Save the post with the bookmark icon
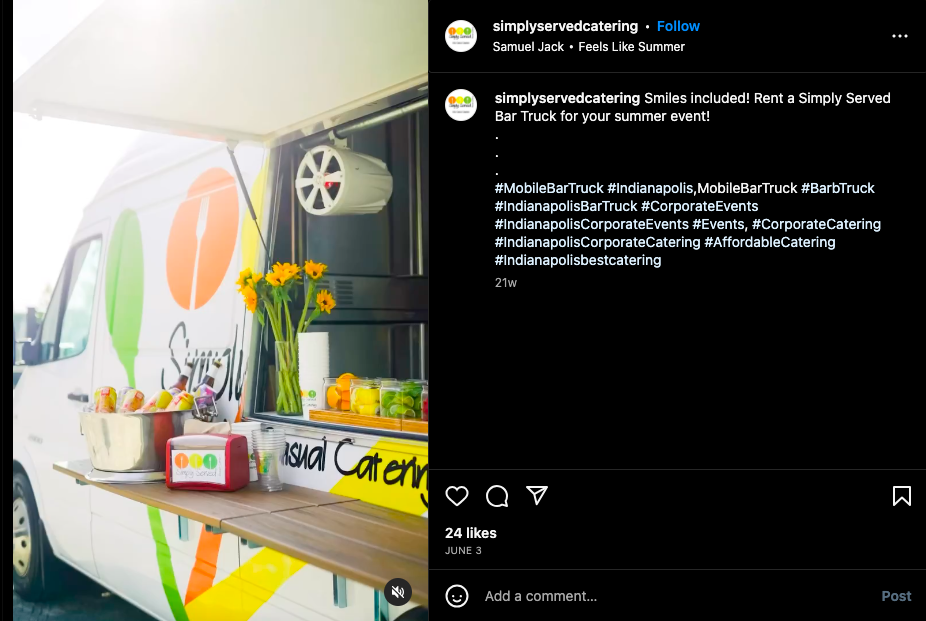The image size is (926, 621). coord(901,496)
